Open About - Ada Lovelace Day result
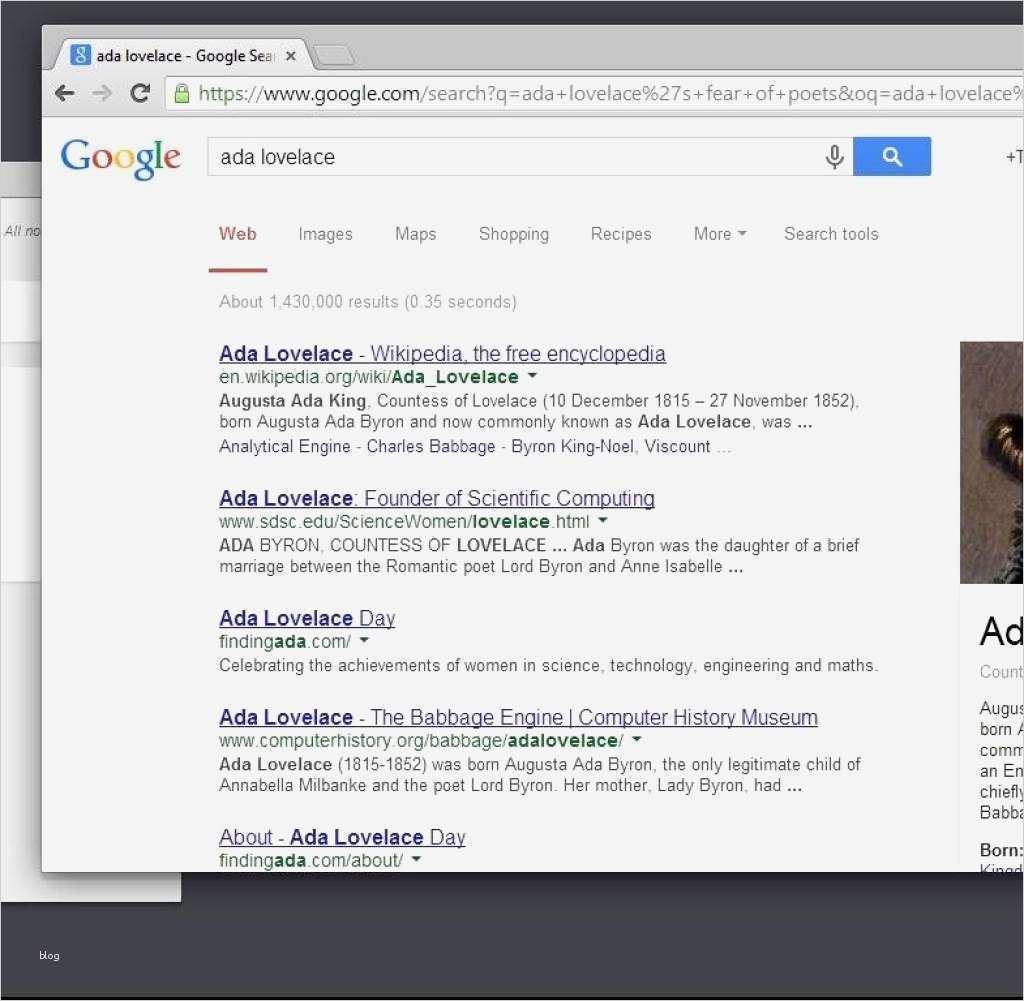This screenshot has height=1001, width=1024. point(342,838)
